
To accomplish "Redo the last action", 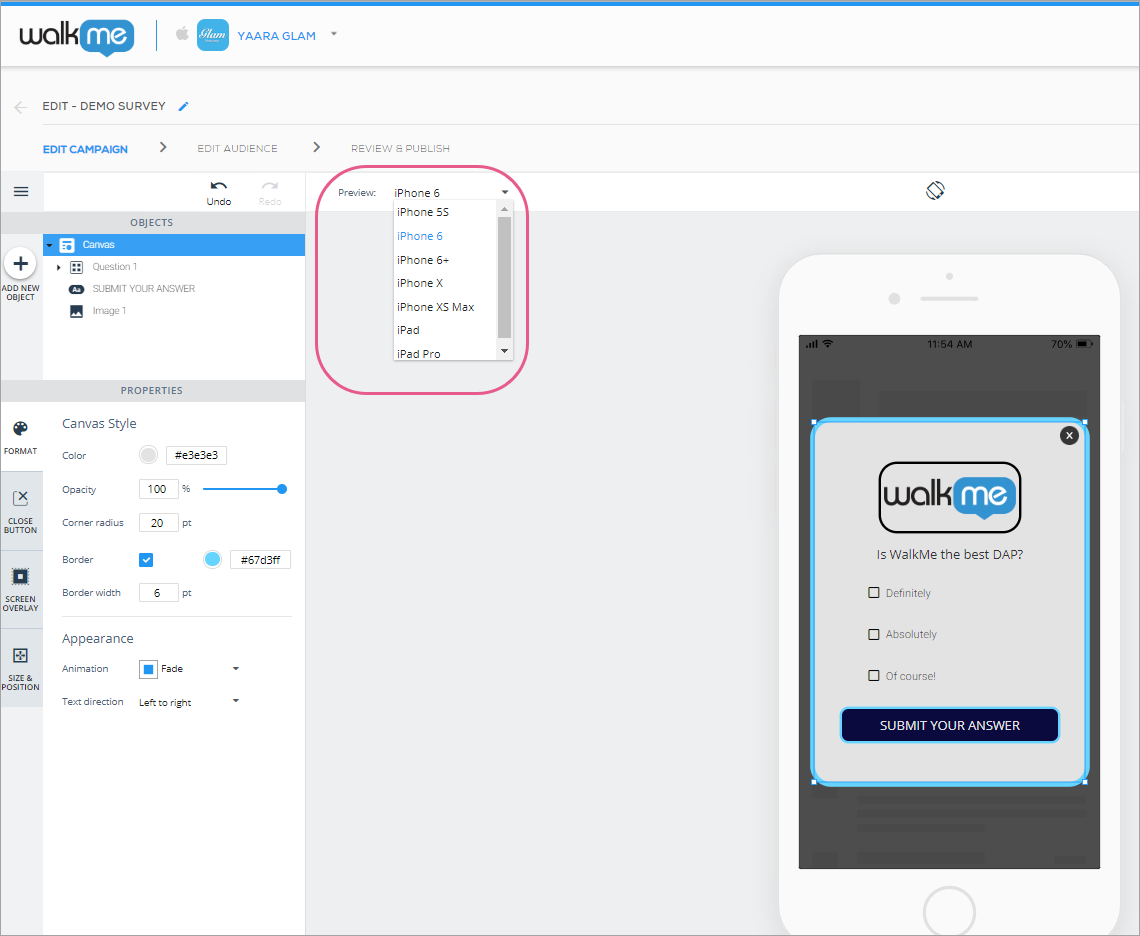I will tap(270, 193).
